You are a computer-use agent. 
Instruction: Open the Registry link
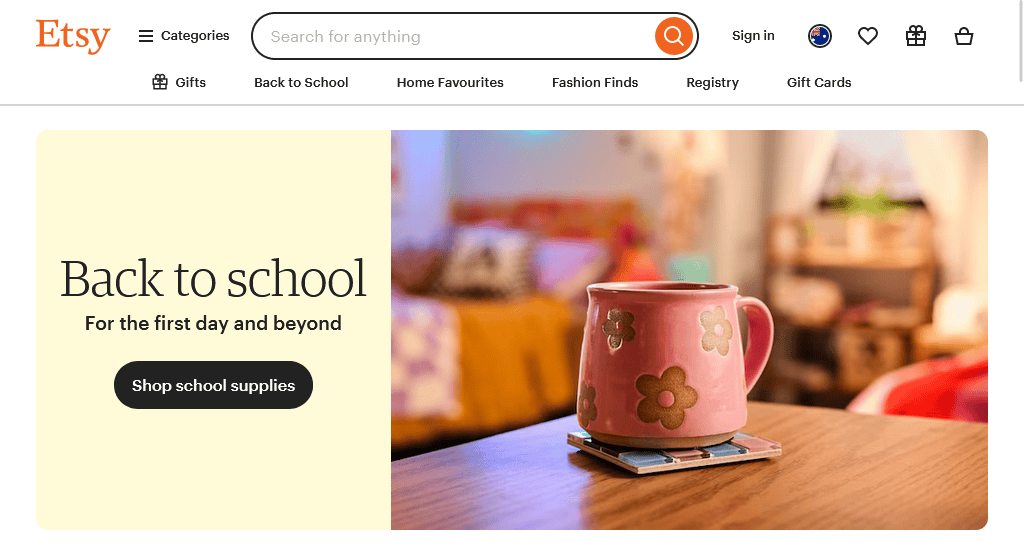point(712,82)
